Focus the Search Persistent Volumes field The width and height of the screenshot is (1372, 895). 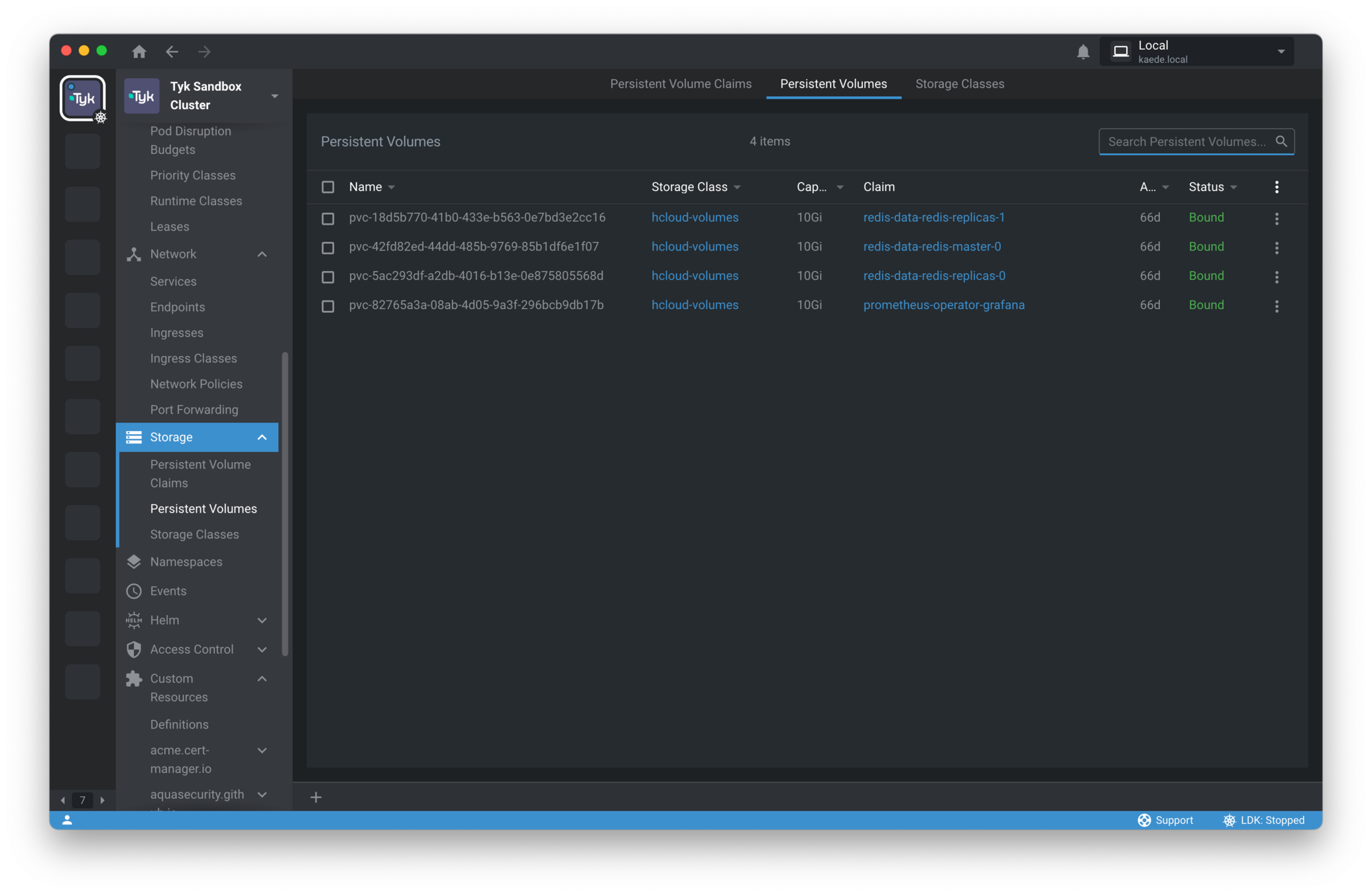(x=1186, y=141)
